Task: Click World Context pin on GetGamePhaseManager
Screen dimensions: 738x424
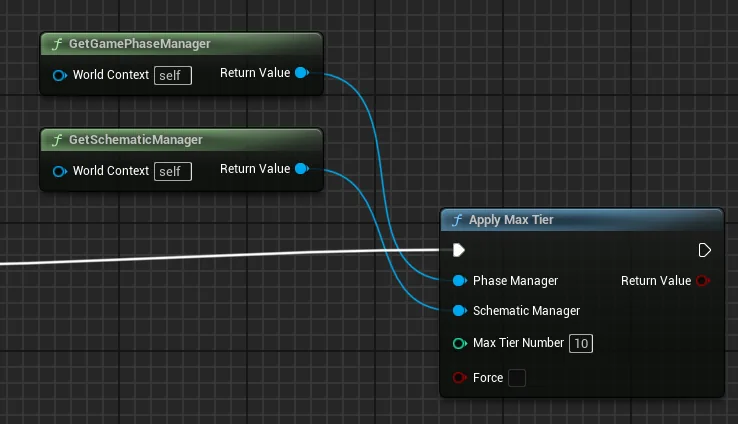Action: coord(60,75)
